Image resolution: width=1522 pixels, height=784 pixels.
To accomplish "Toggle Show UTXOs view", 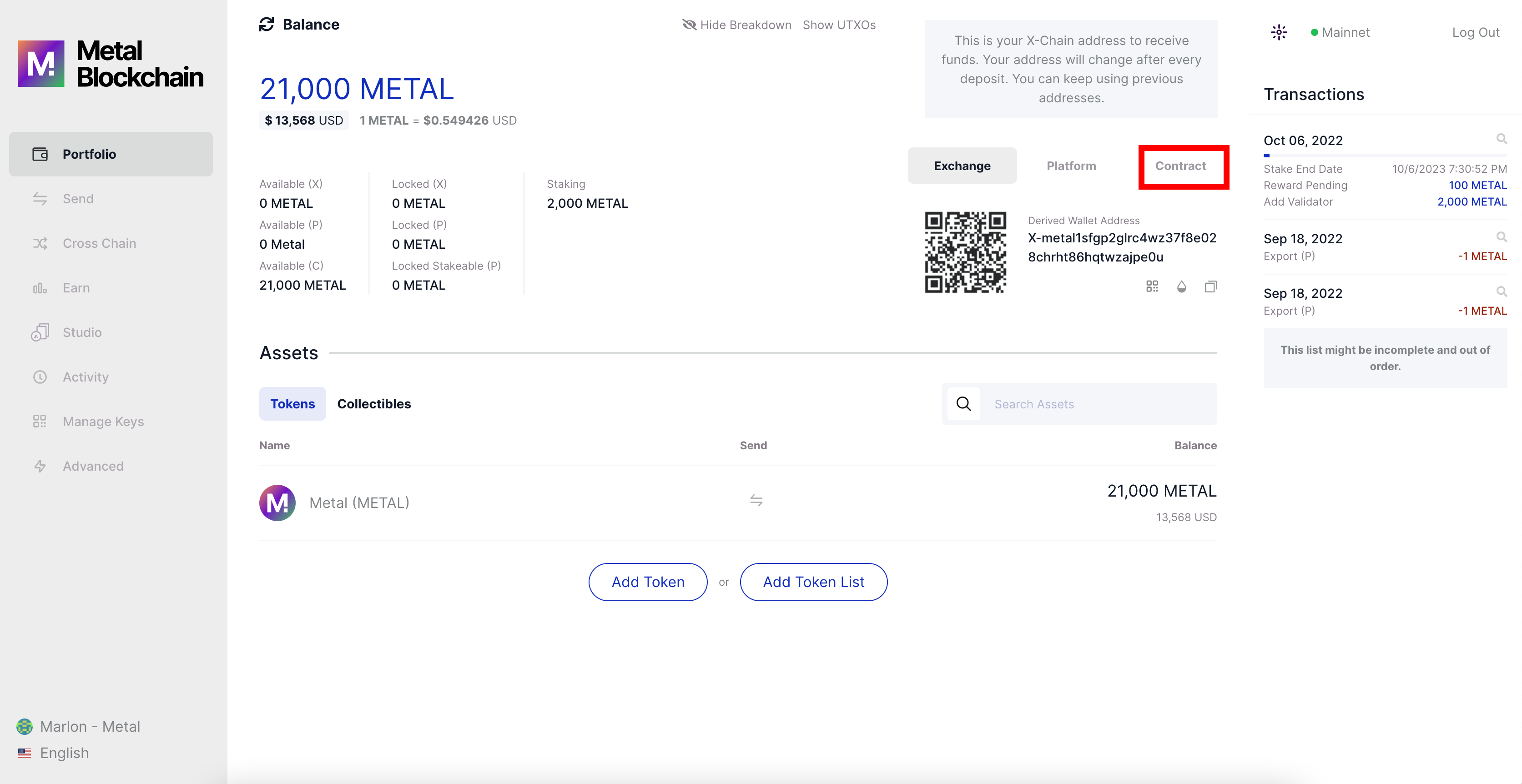I will tap(838, 25).
